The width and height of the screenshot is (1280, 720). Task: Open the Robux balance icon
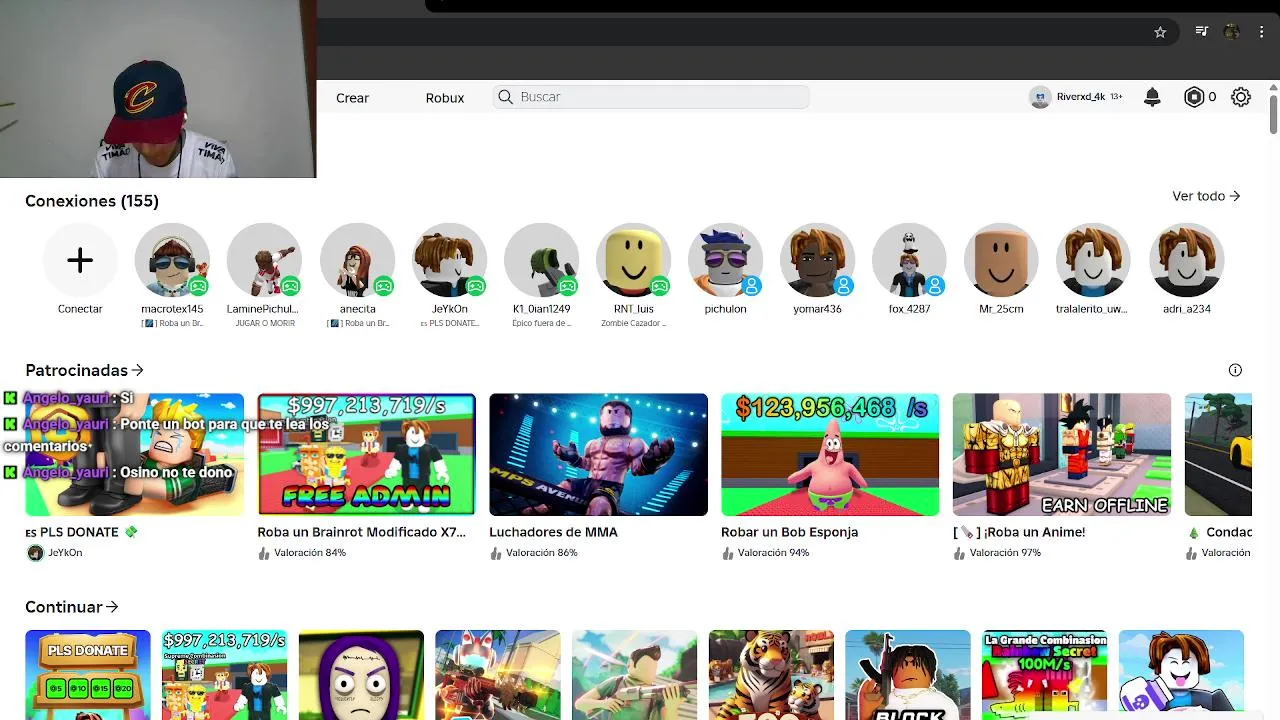coord(1193,97)
